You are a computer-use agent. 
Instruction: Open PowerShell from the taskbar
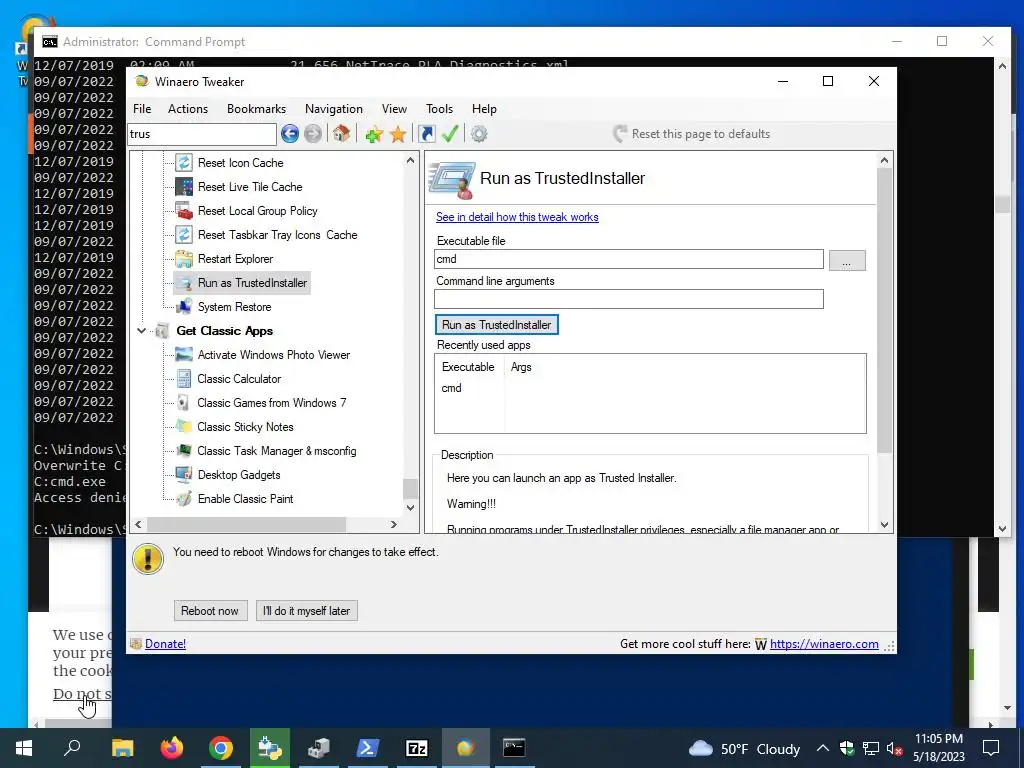pos(368,748)
